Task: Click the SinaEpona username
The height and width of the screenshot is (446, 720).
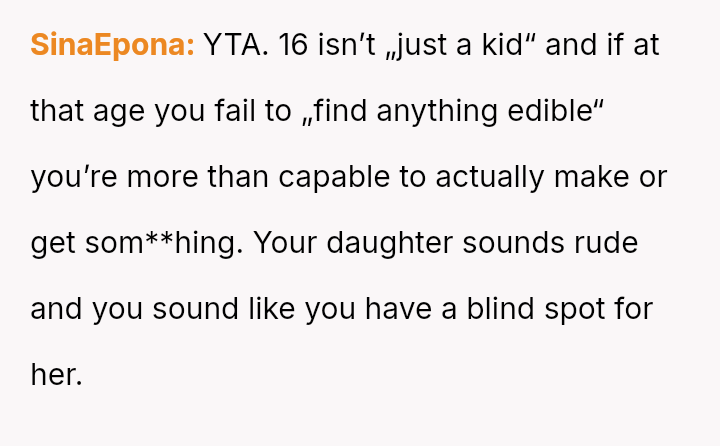Action: click(x=112, y=46)
